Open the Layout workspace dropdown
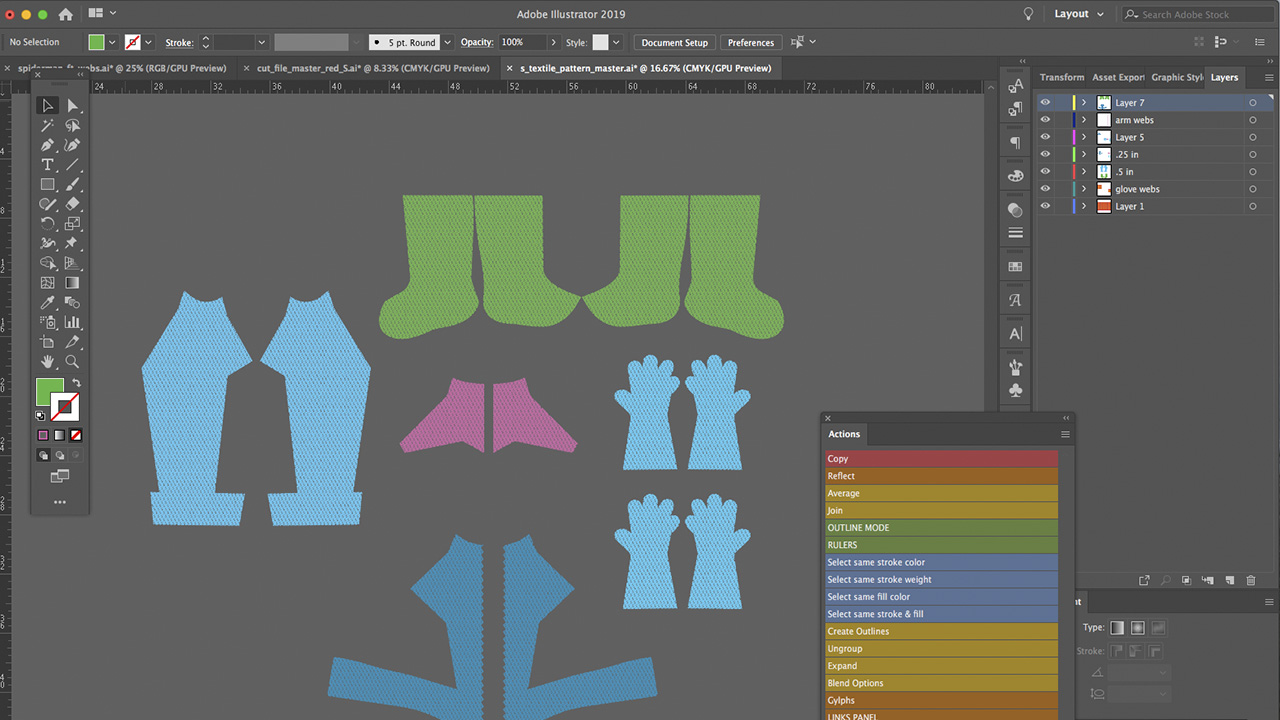This screenshot has width=1280, height=720. coord(1079,14)
